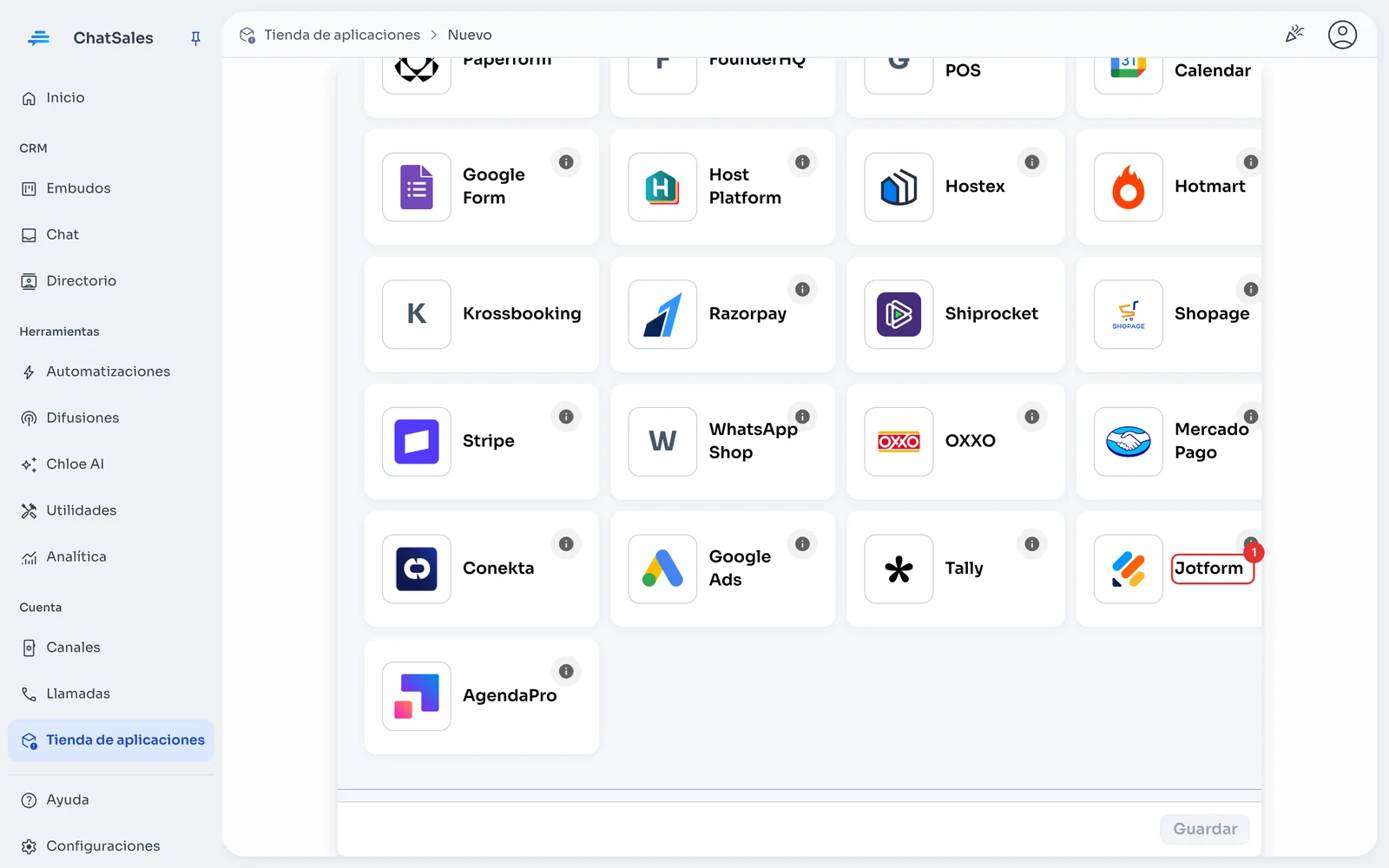Select the Host Platform logo icon
This screenshot has width=1389, height=868.
(x=662, y=187)
